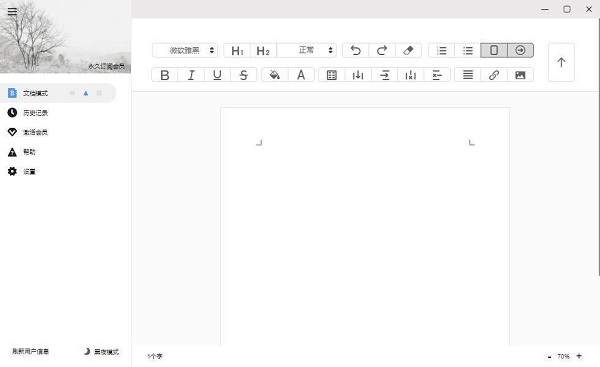Toggle underline formatting
This screenshot has height=367, width=600.
coord(217,75)
